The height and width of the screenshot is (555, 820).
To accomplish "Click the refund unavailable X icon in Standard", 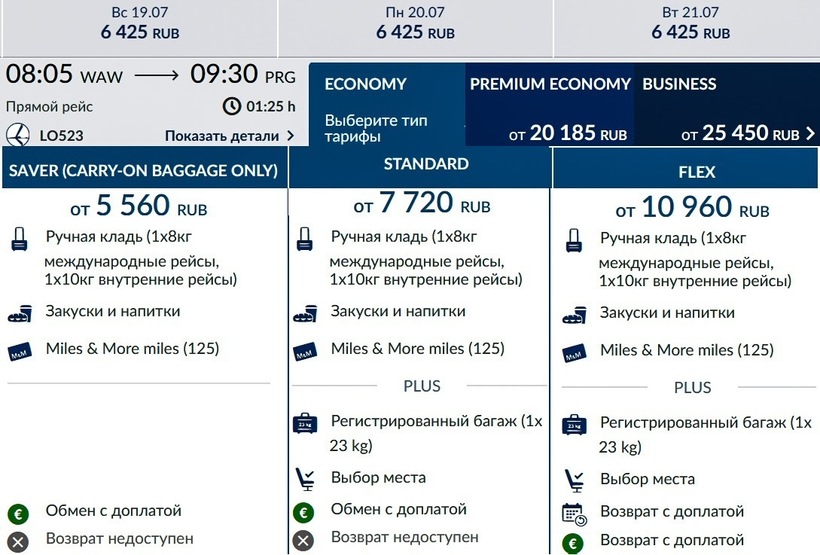I will point(304,539).
